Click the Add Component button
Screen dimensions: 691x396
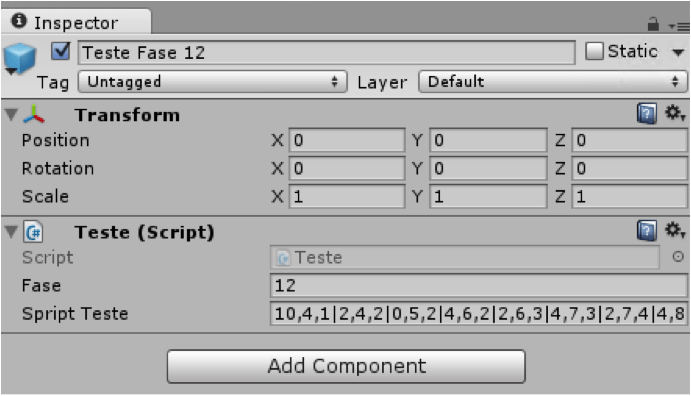click(x=346, y=366)
